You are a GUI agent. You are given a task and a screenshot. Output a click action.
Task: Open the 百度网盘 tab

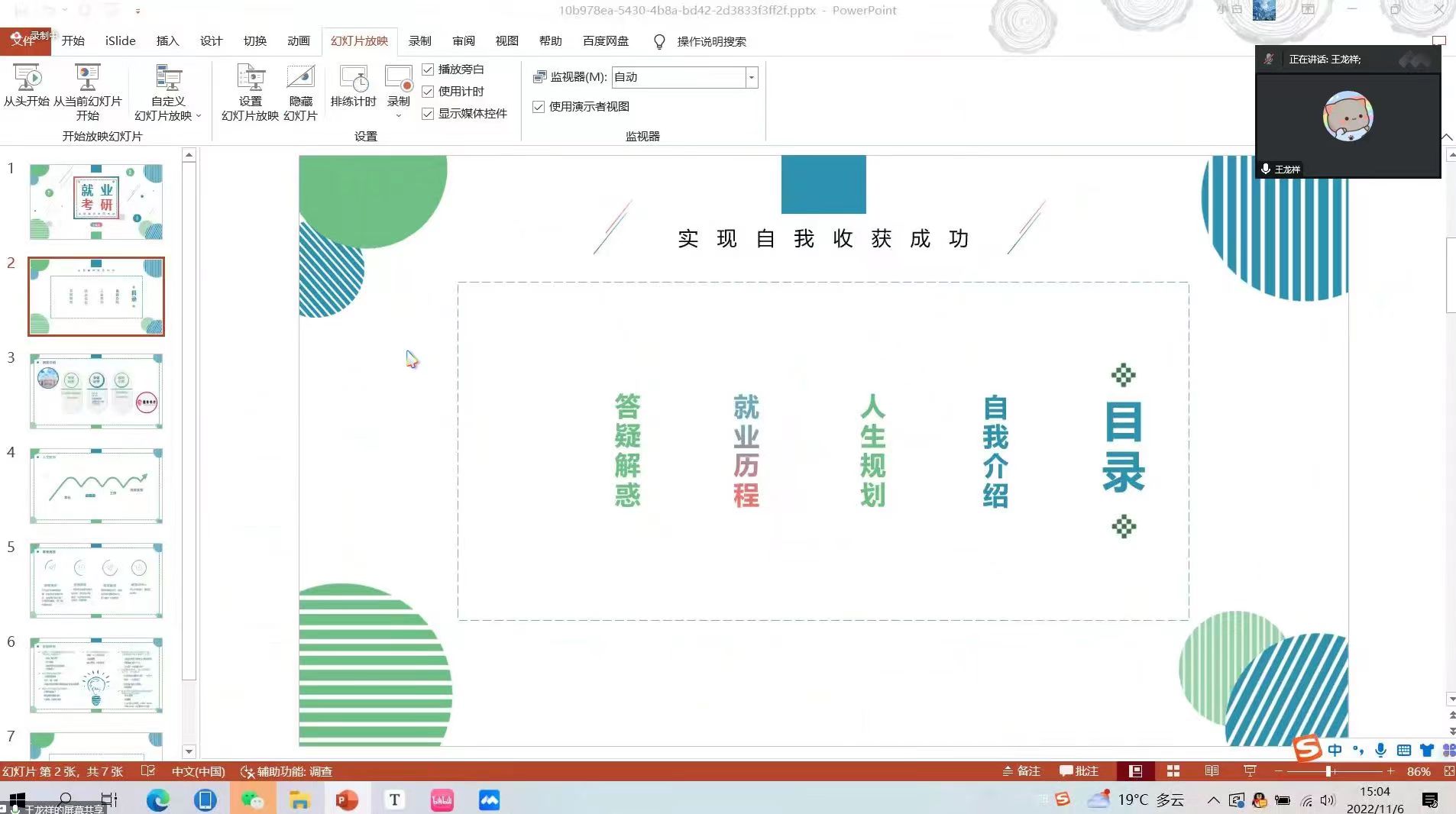click(605, 41)
